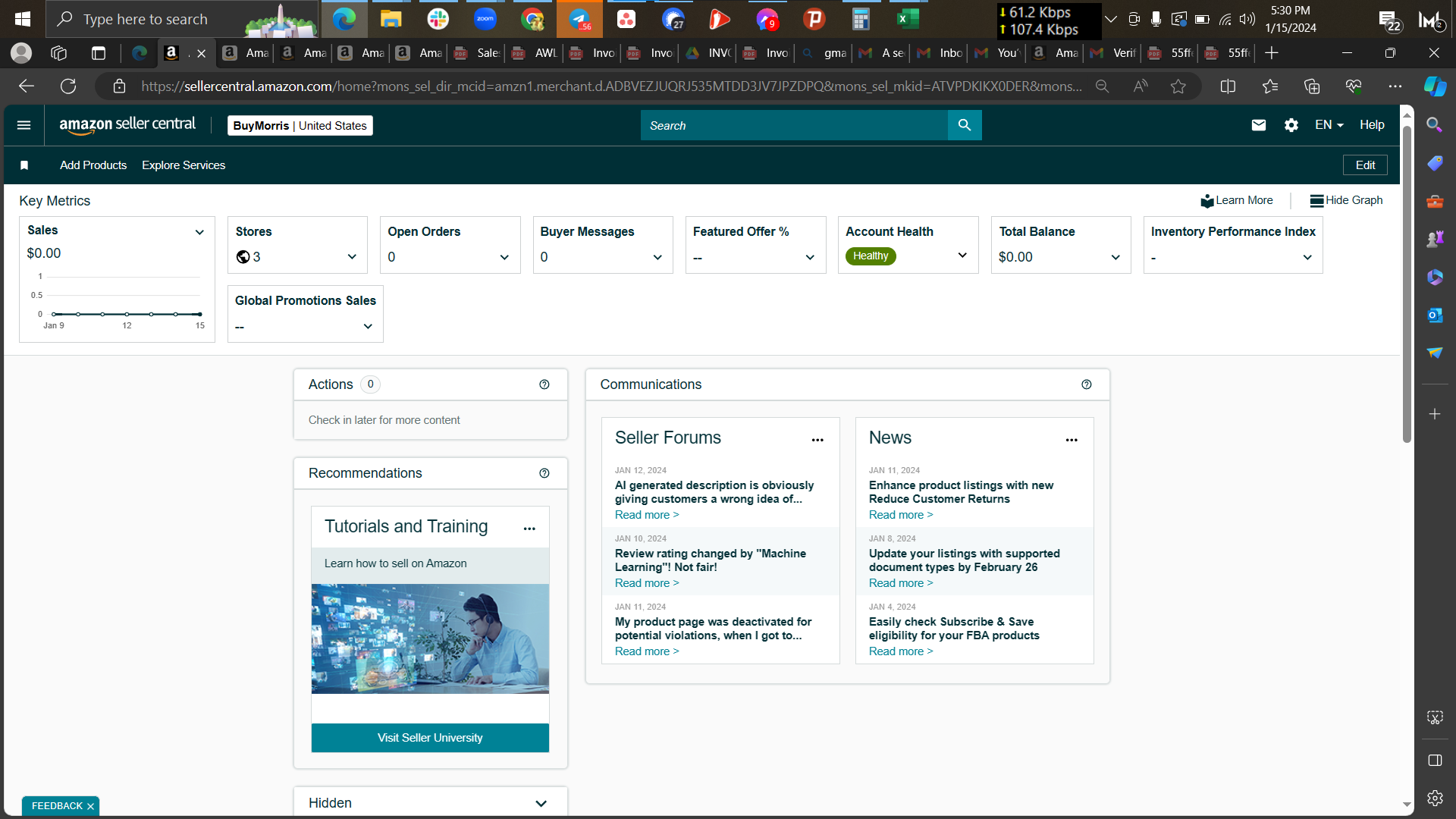Click the Learn More link
This screenshot has width=1456, height=819.
coord(1237,200)
